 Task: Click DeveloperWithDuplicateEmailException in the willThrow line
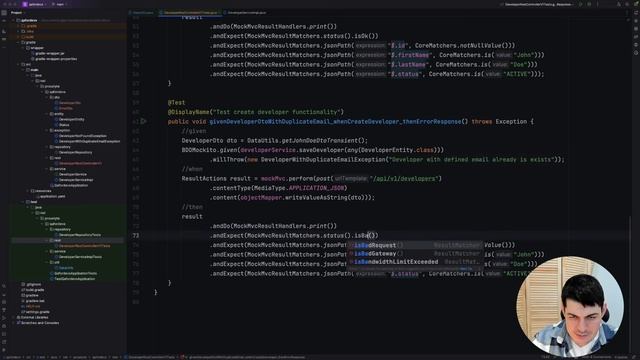point(323,160)
